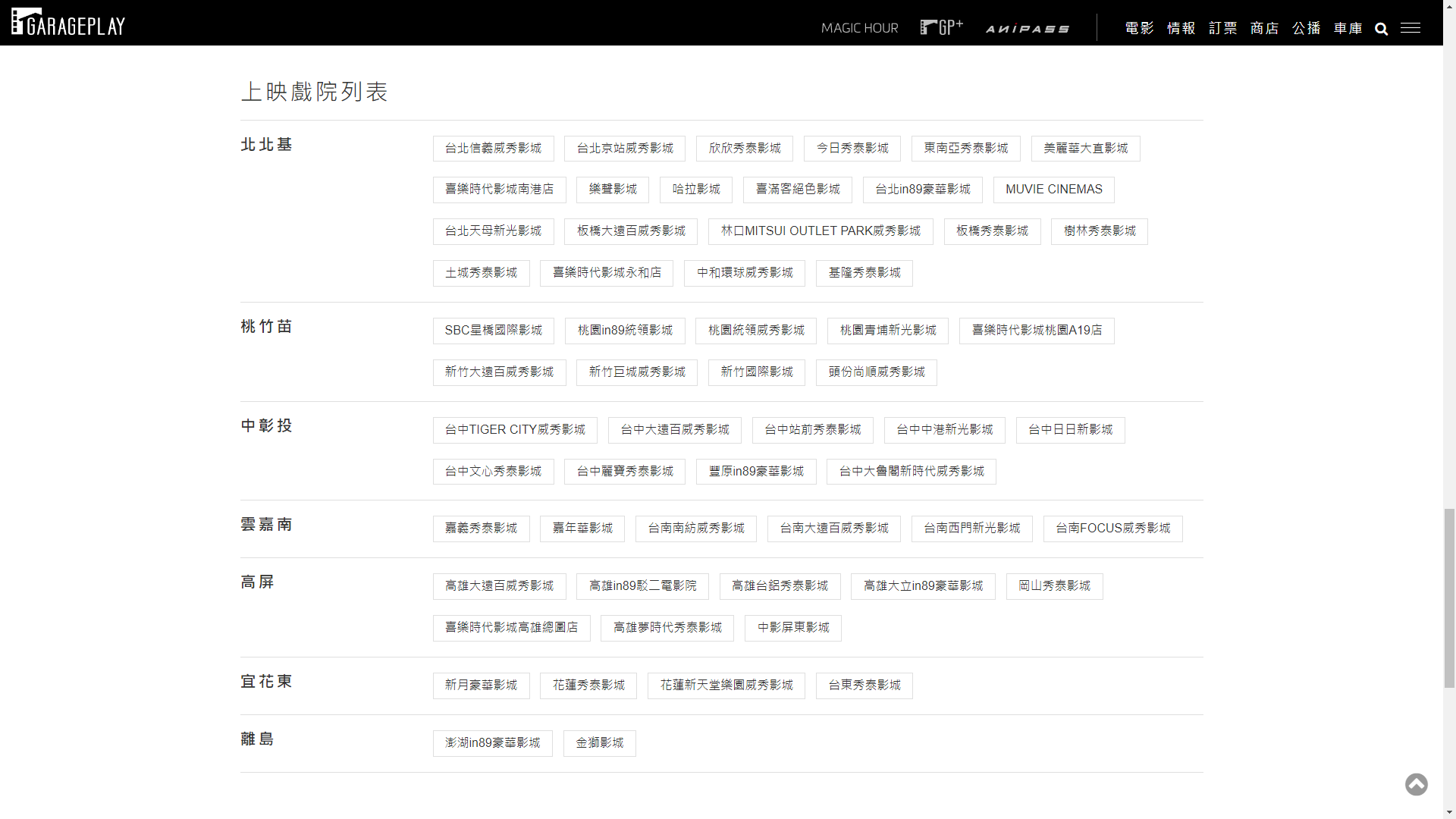This screenshot has width=1456, height=819.
Task: Select 台南南紡威秀影城 theater
Action: pos(696,529)
